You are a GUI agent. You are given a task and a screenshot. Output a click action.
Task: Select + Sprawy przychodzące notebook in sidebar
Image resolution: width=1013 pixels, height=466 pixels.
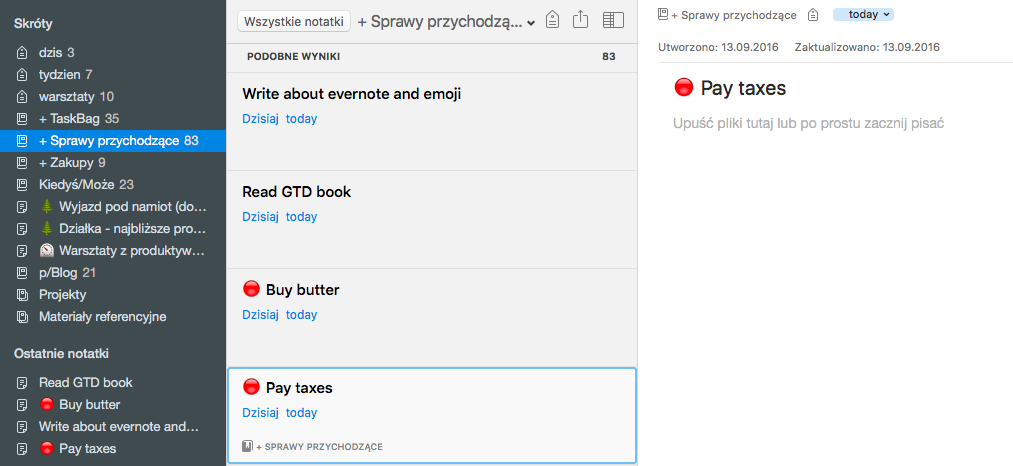(113, 140)
